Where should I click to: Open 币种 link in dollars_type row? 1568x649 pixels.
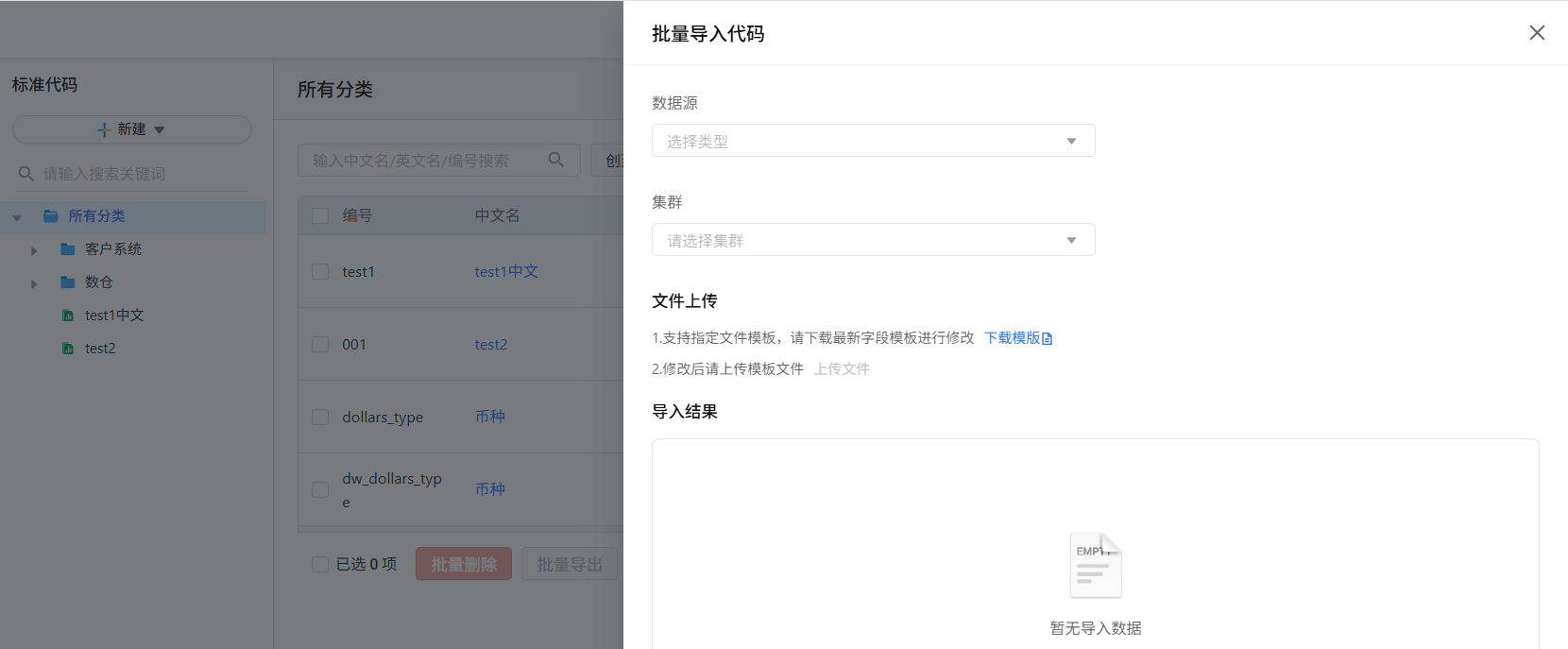[490, 417]
